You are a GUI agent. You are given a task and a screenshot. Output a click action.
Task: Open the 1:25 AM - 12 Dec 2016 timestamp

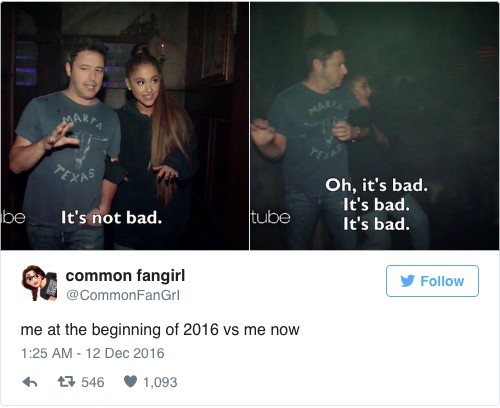pyautogui.click(x=92, y=353)
